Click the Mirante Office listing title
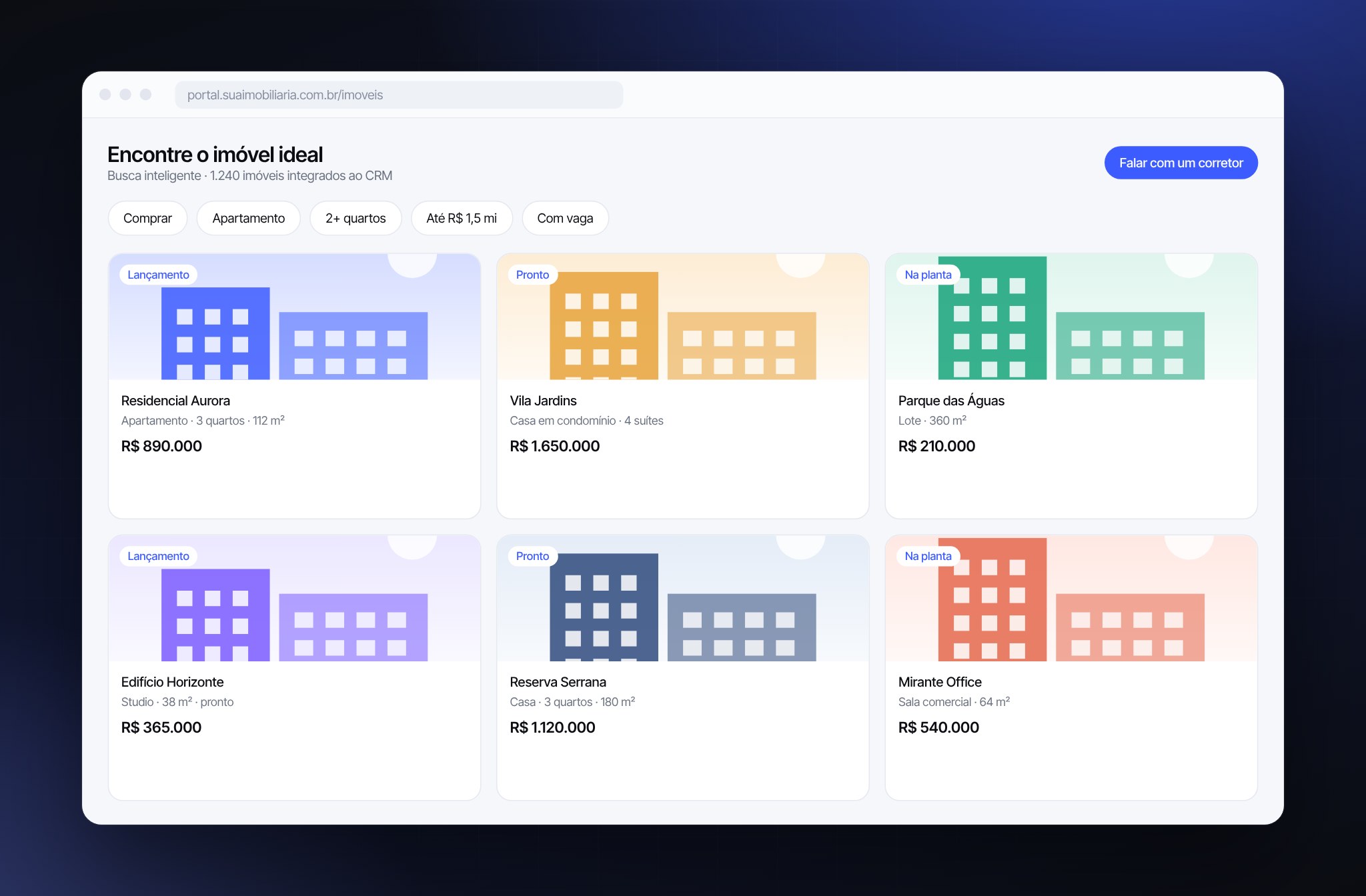The height and width of the screenshot is (896, 1366). [x=940, y=682]
